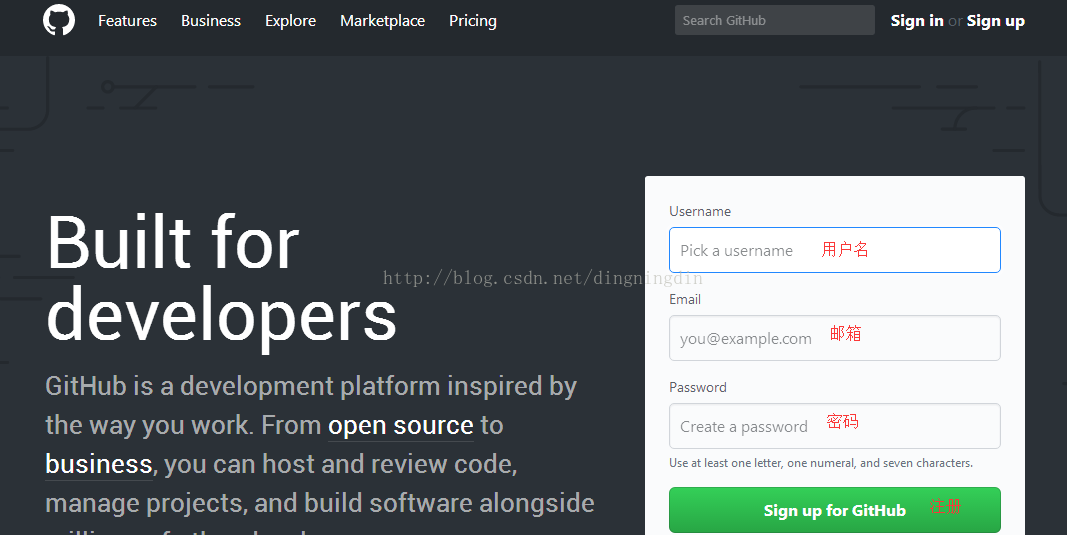The height and width of the screenshot is (535, 1067).
Task: Open Marketplace in the top navigation
Action: 382,21
